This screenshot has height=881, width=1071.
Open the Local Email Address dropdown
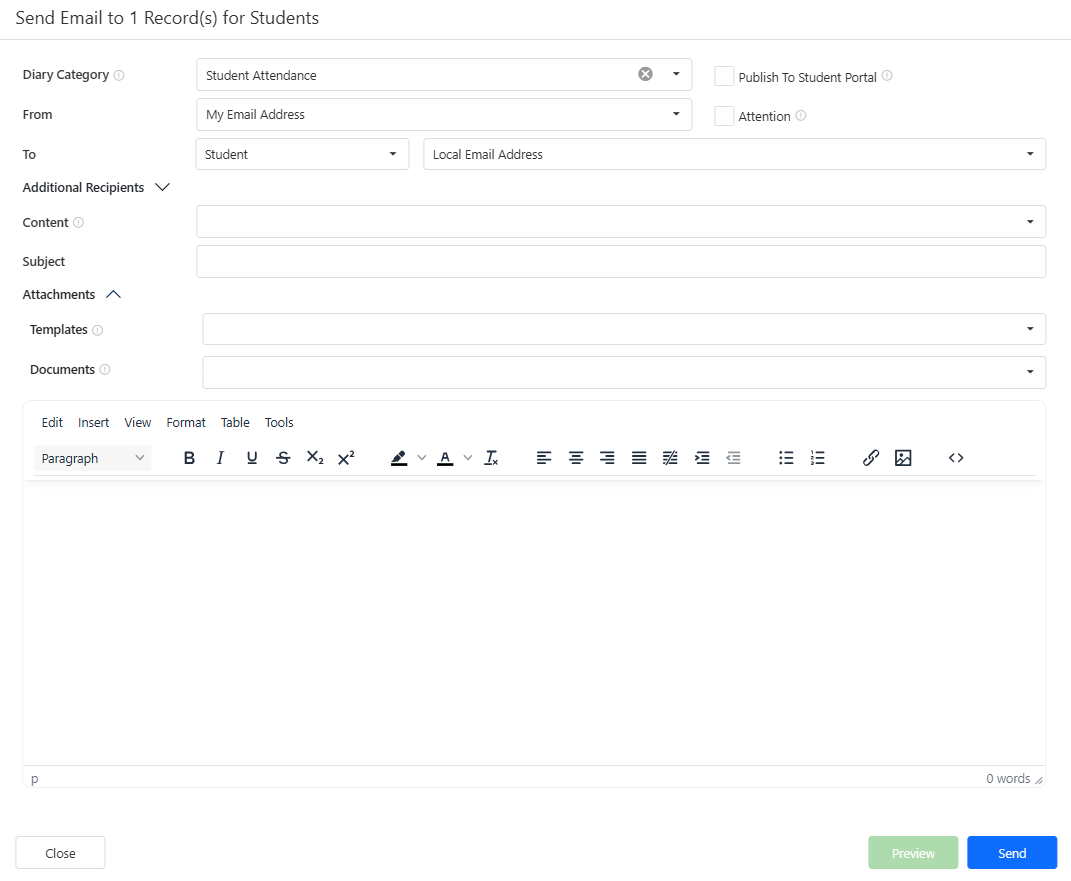coord(734,154)
